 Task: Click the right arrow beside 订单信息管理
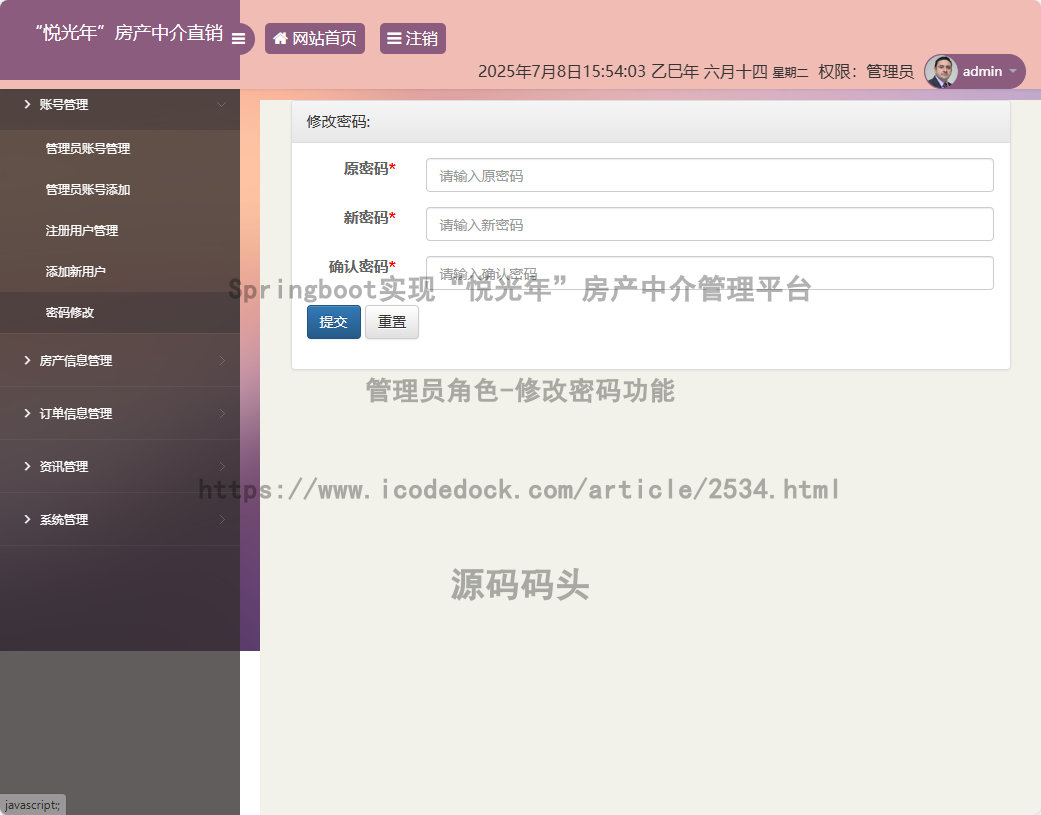click(222, 413)
